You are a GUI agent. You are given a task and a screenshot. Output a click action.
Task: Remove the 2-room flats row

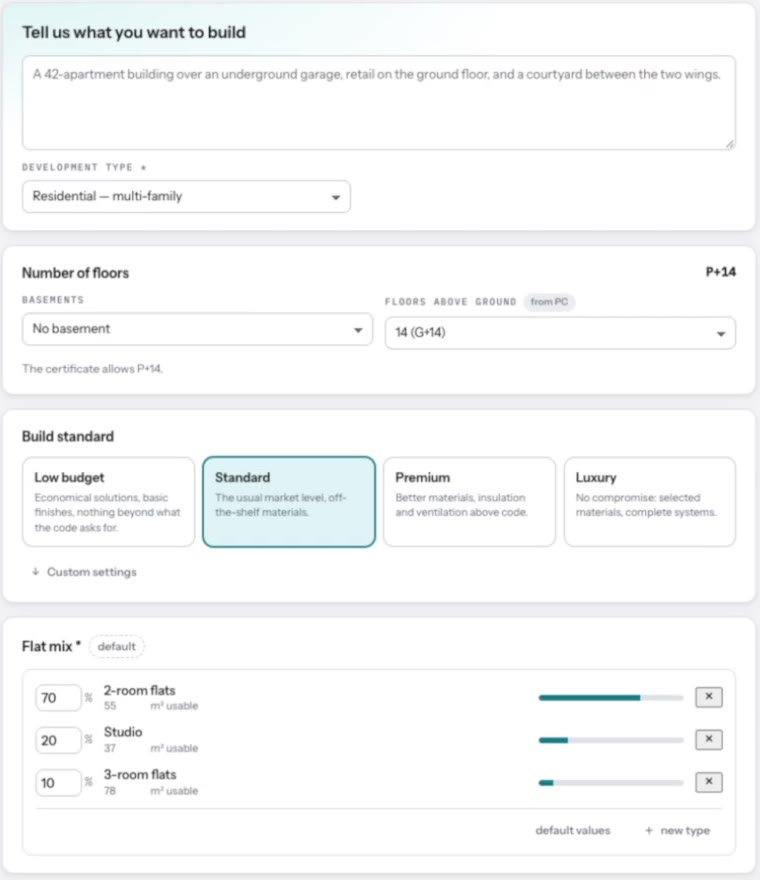coord(708,697)
